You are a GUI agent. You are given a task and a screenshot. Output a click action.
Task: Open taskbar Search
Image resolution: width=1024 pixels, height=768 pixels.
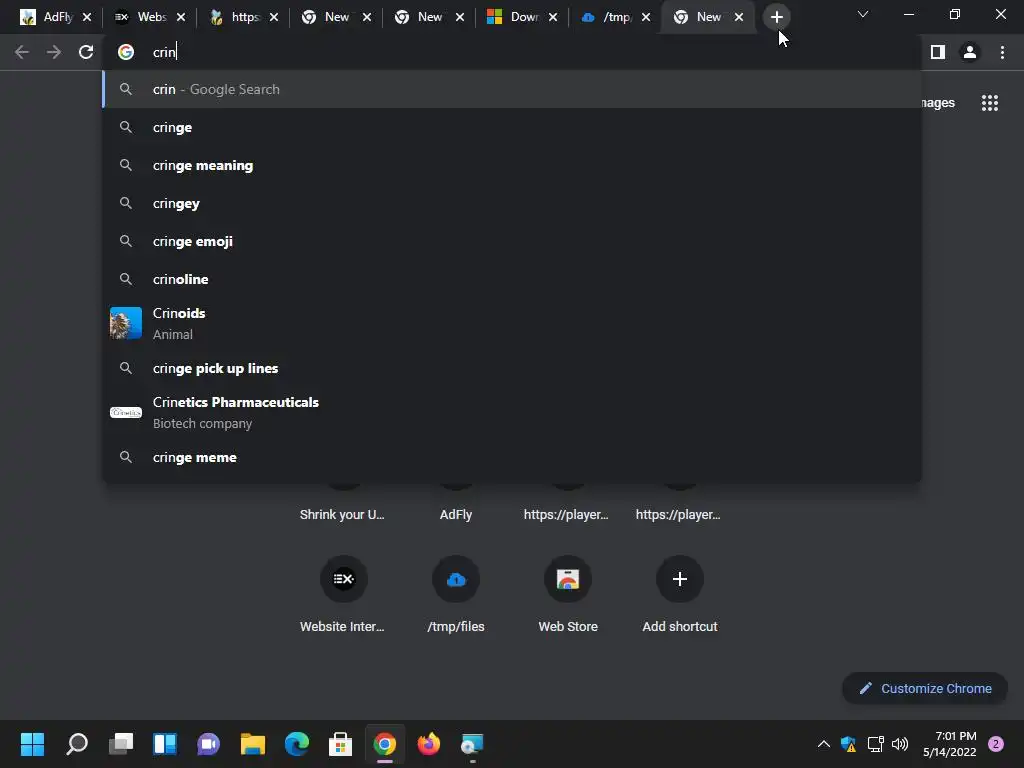(x=77, y=743)
